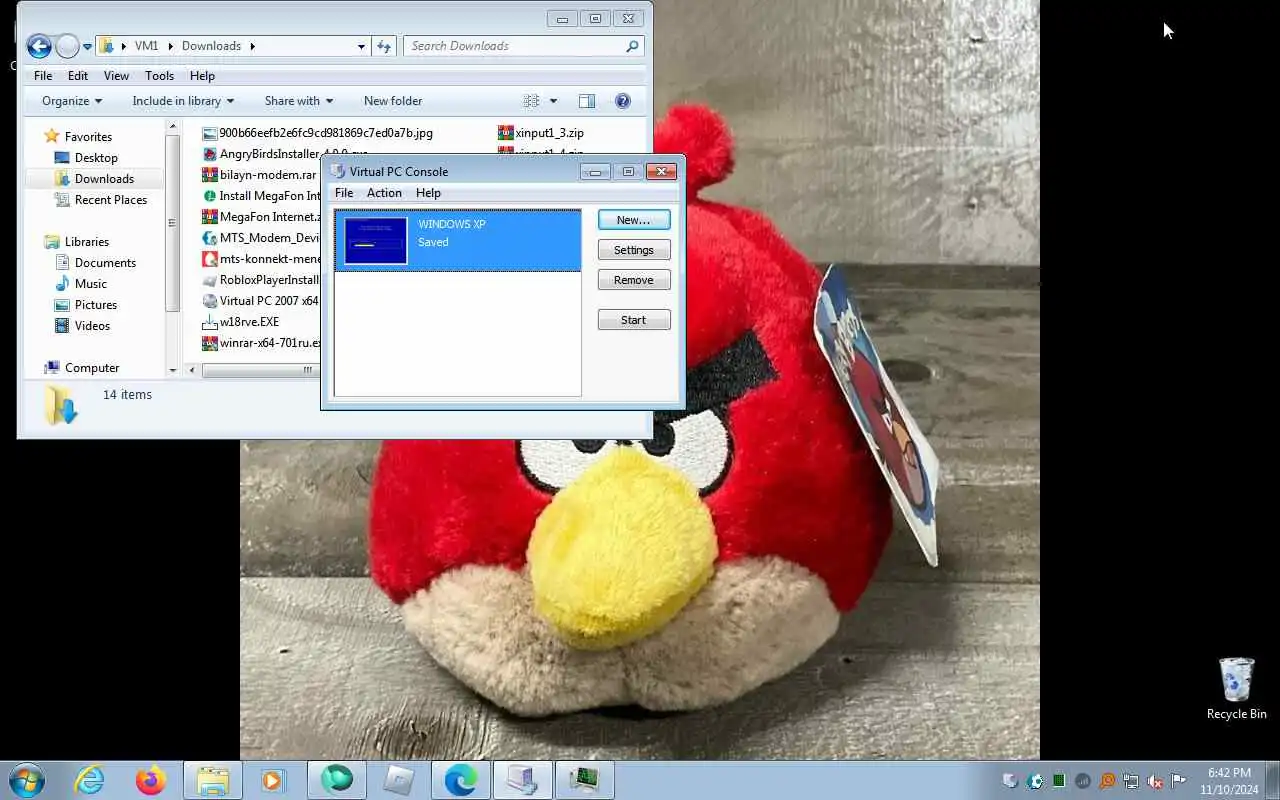Select the mts-konnekt-mene file
1280x800 pixels.
(x=260, y=259)
